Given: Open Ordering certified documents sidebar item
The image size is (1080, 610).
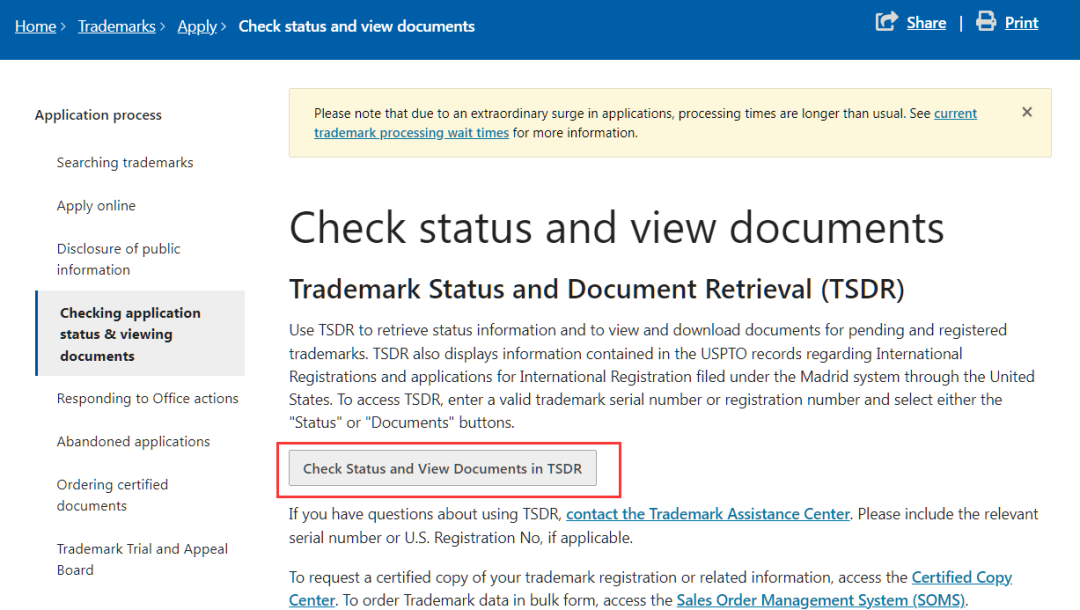Looking at the screenshot, I should 112,495.
